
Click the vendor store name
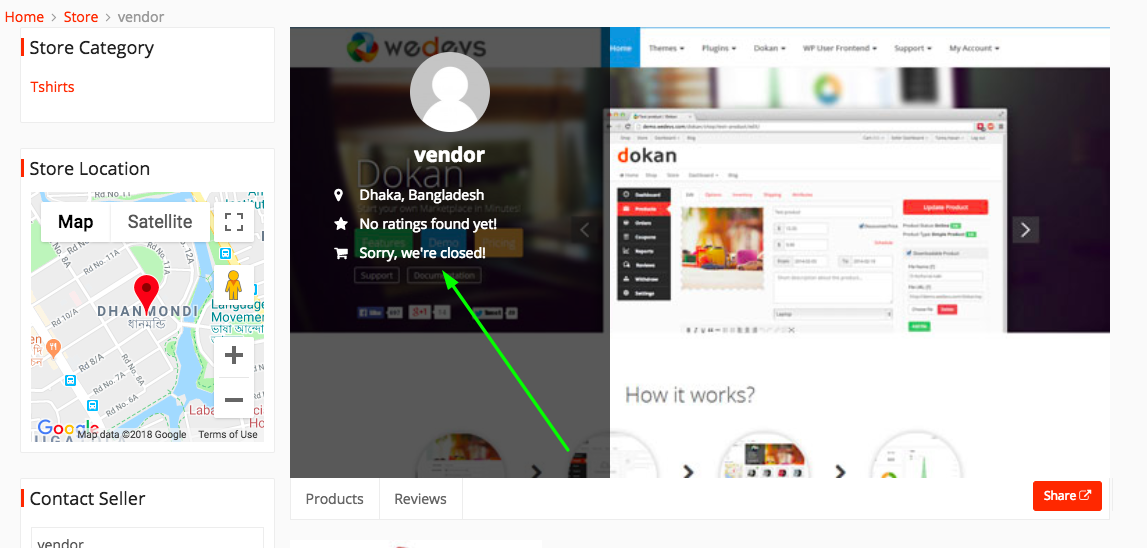tap(449, 155)
